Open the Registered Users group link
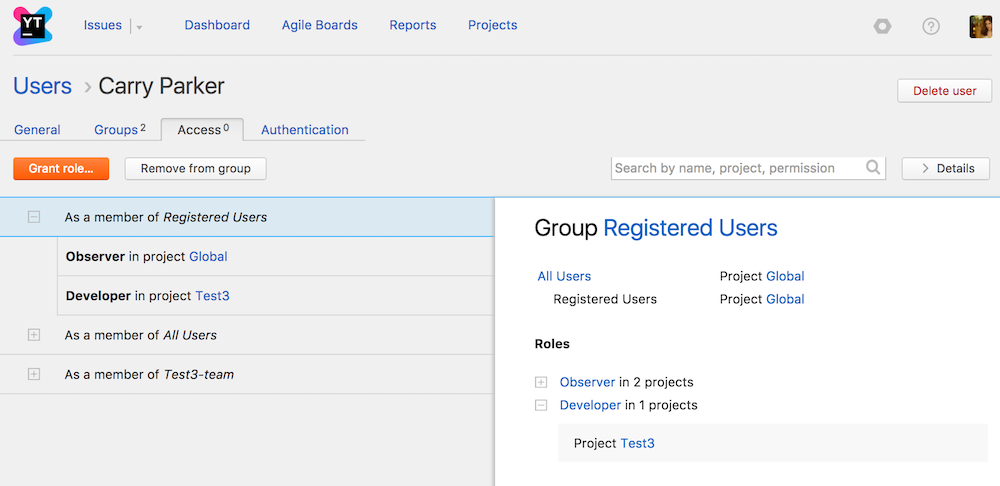The height and width of the screenshot is (486, 1000). point(690,228)
